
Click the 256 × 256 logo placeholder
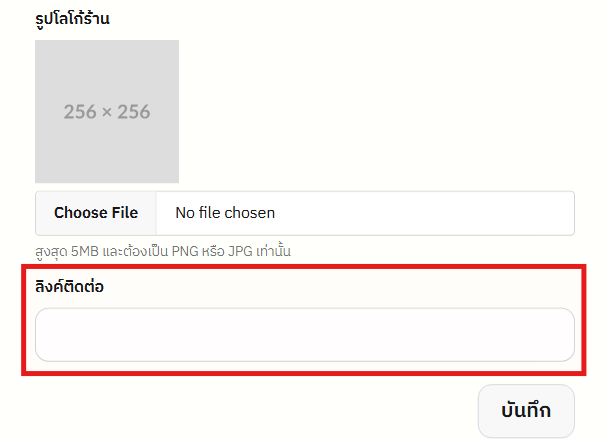tap(107, 112)
